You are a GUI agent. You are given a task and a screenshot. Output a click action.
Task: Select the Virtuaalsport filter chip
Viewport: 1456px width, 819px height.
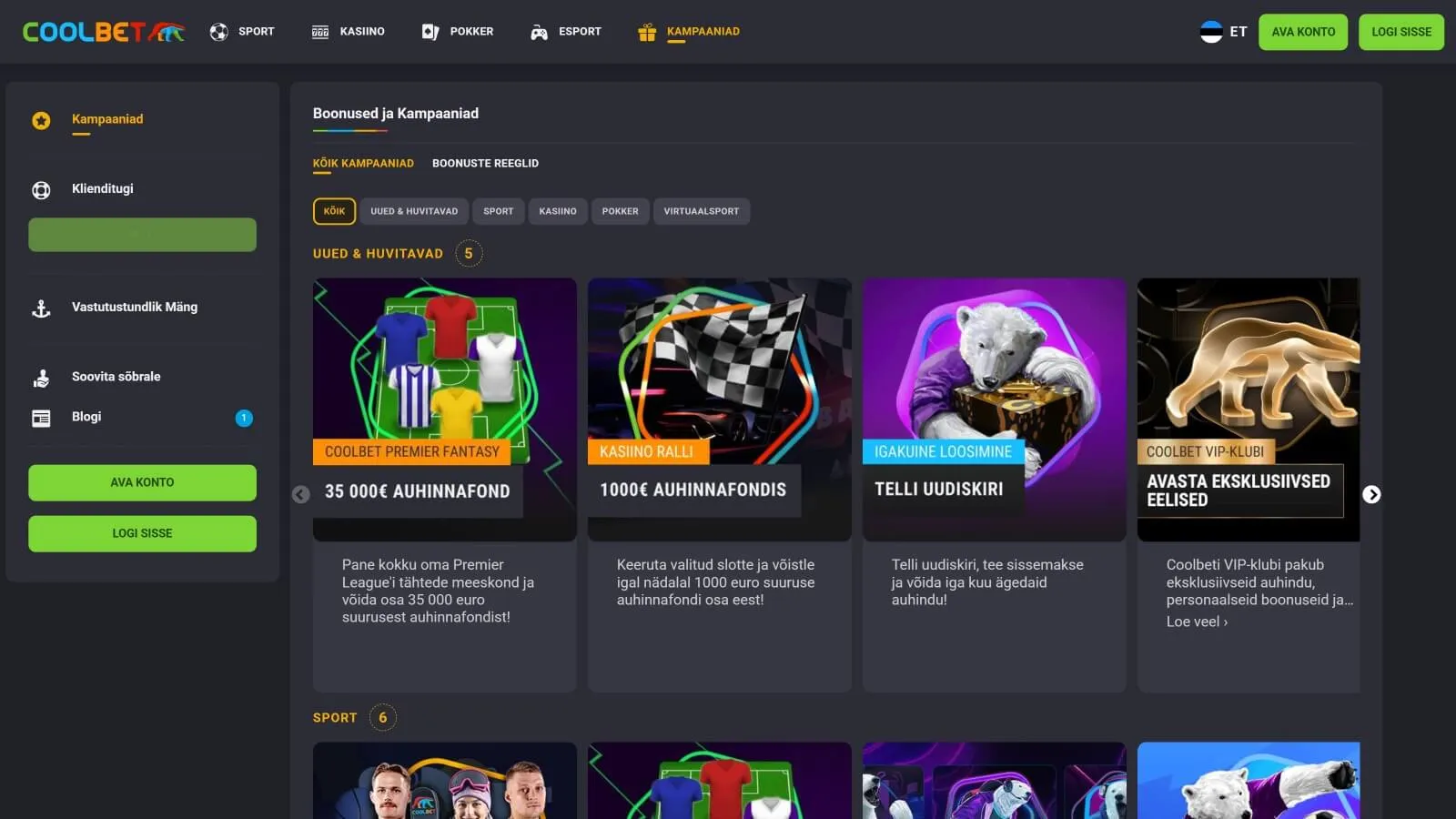click(x=702, y=211)
